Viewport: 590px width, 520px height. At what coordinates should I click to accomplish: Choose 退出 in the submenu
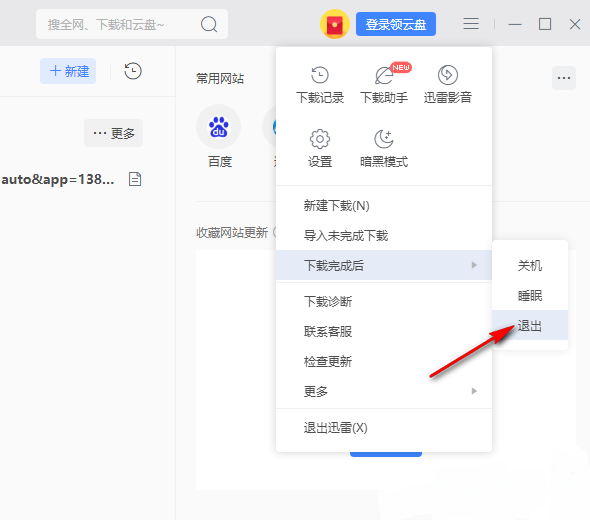tap(530, 325)
